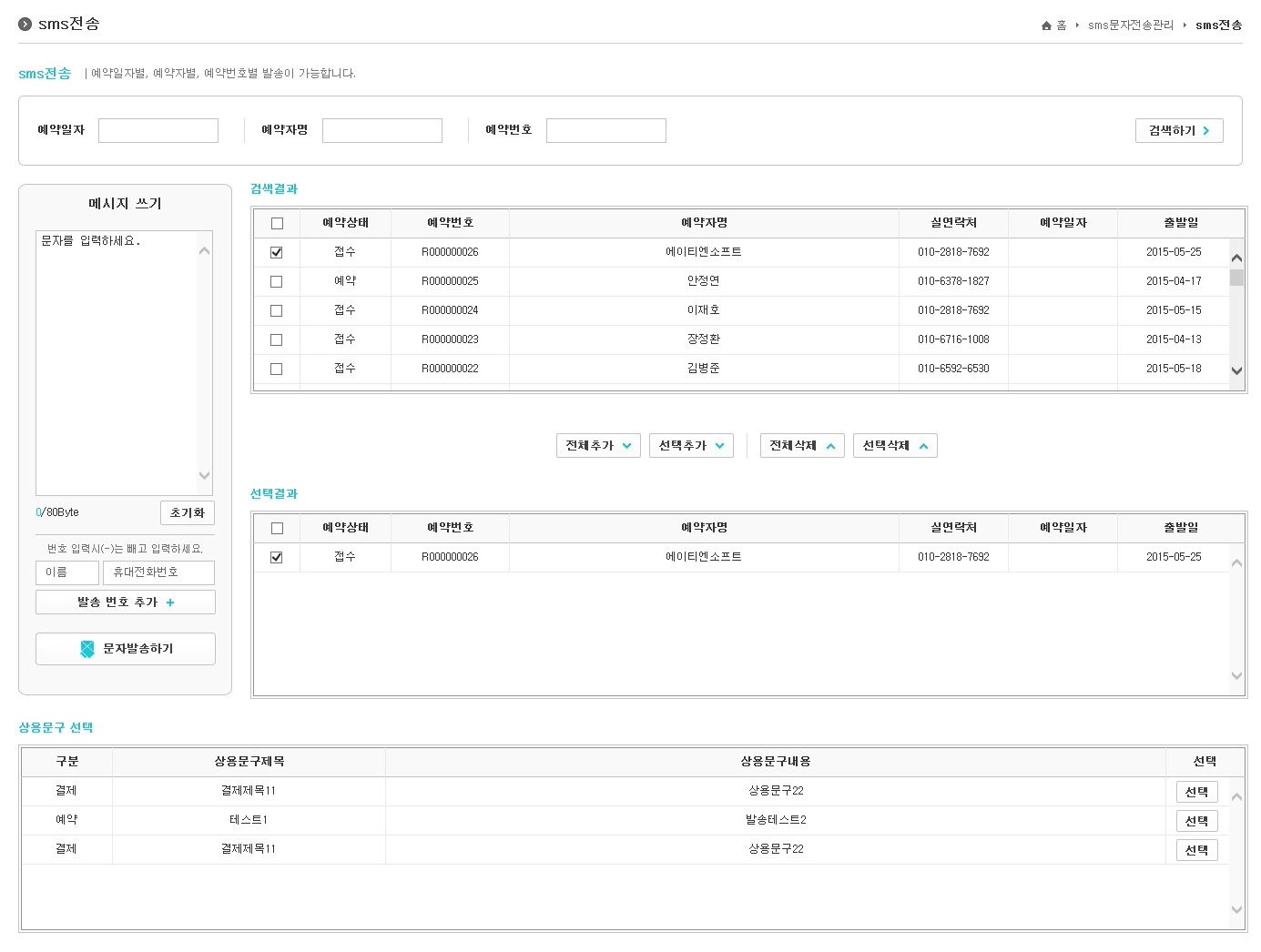
Task: Click the arrow icon on 검색하기 button
Action: point(1206,131)
